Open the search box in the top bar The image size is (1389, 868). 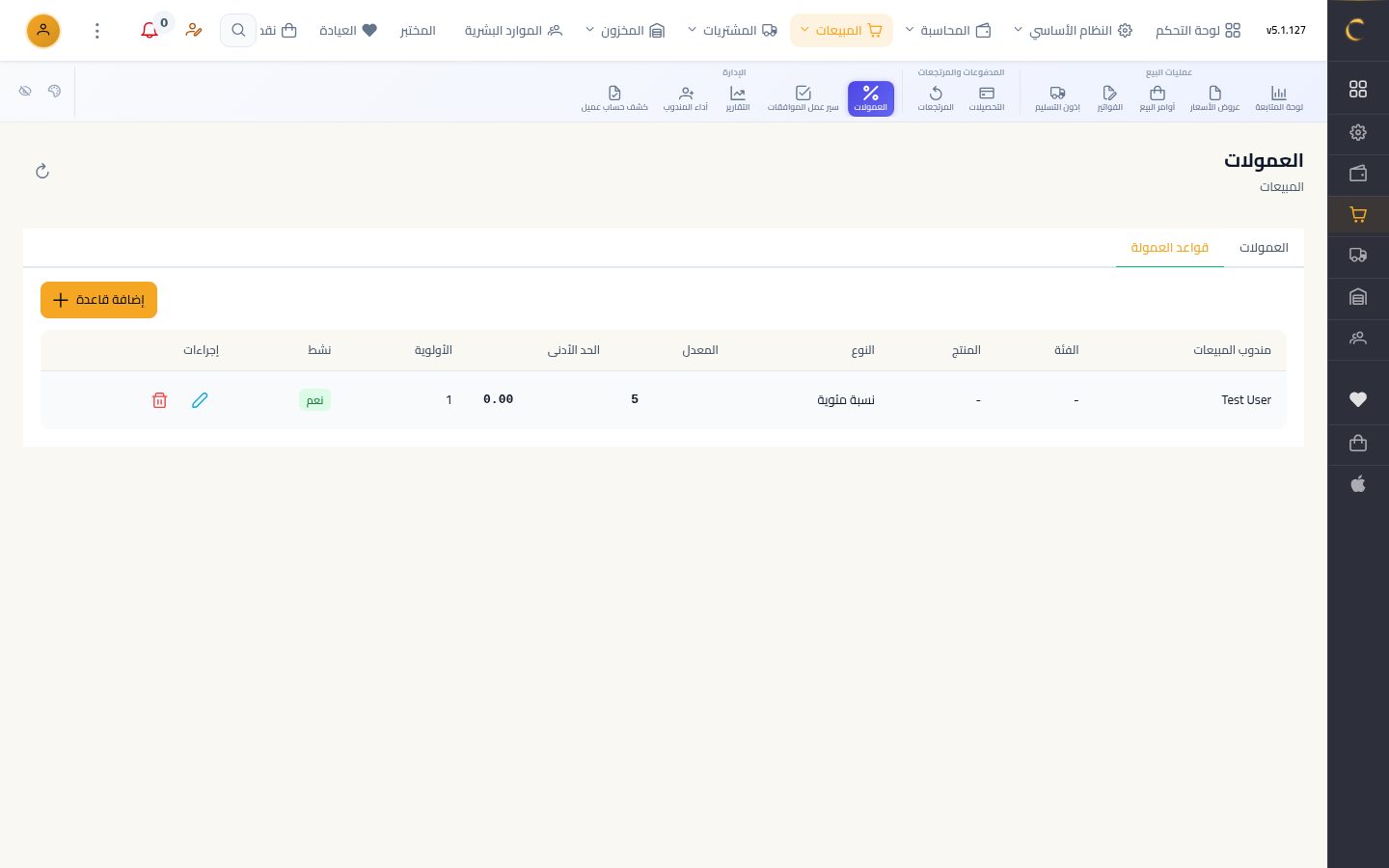point(238,31)
